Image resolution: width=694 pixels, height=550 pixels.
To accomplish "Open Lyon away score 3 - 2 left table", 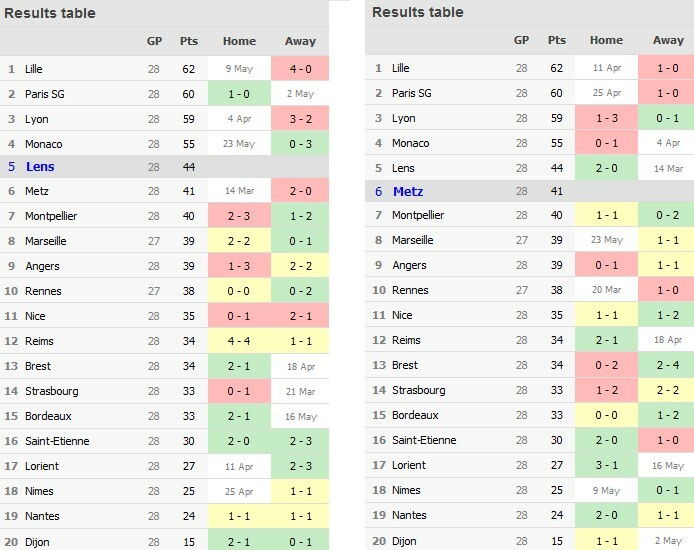I will [x=300, y=118].
